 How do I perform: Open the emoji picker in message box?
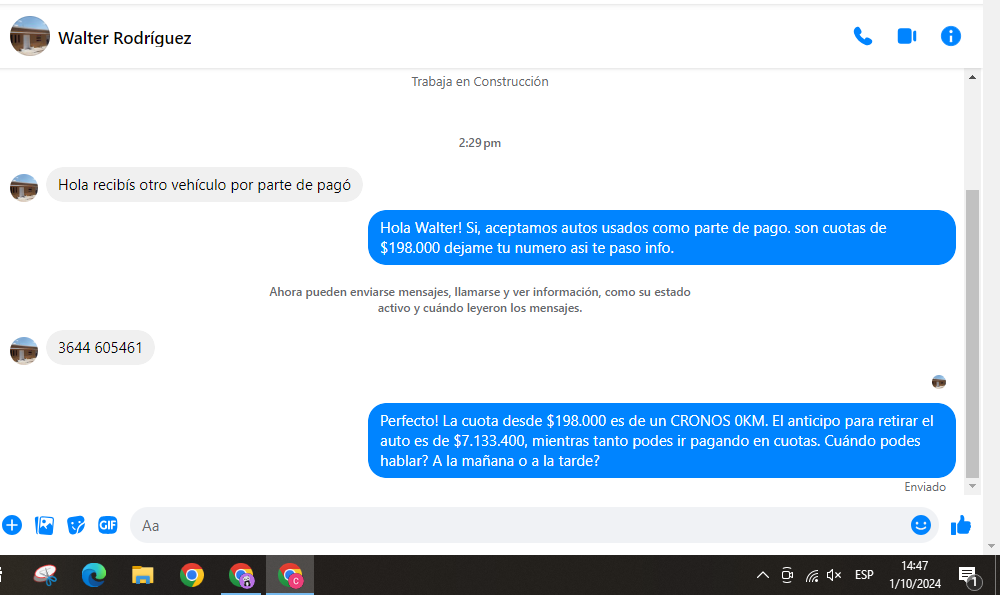click(x=920, y=525)
